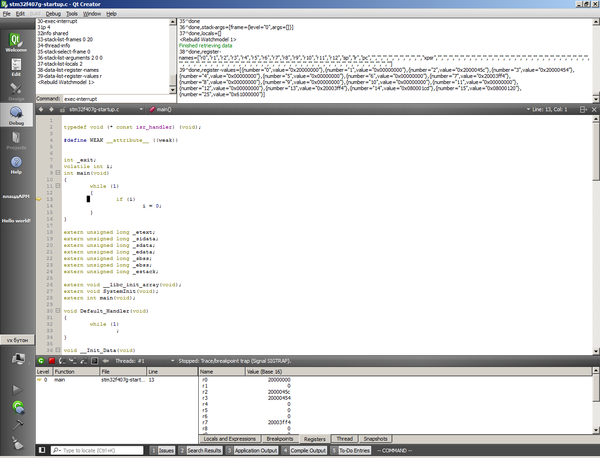Run the project with play arrow
The image size is (600, 458).
point(17,390)
